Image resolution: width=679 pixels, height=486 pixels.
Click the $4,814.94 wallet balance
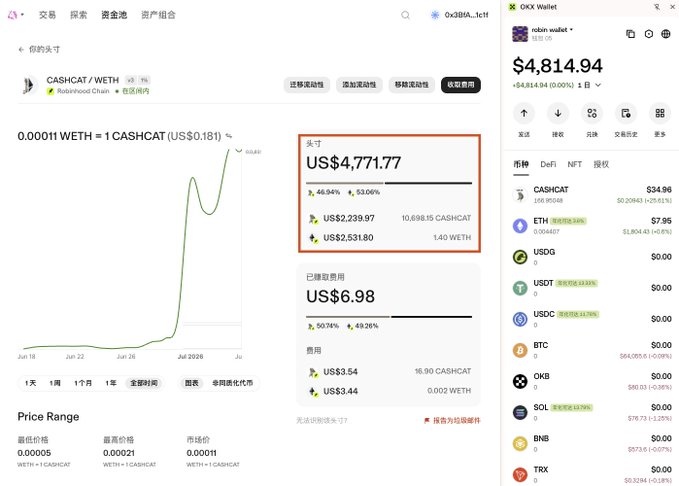pos(557,66)
